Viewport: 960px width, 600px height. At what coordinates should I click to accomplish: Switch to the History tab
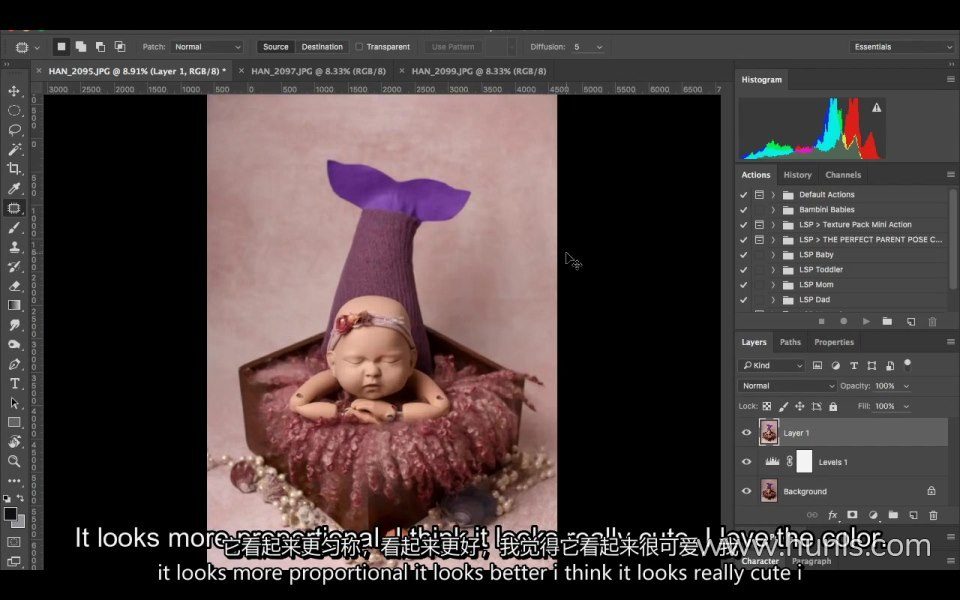click(797, 175)
